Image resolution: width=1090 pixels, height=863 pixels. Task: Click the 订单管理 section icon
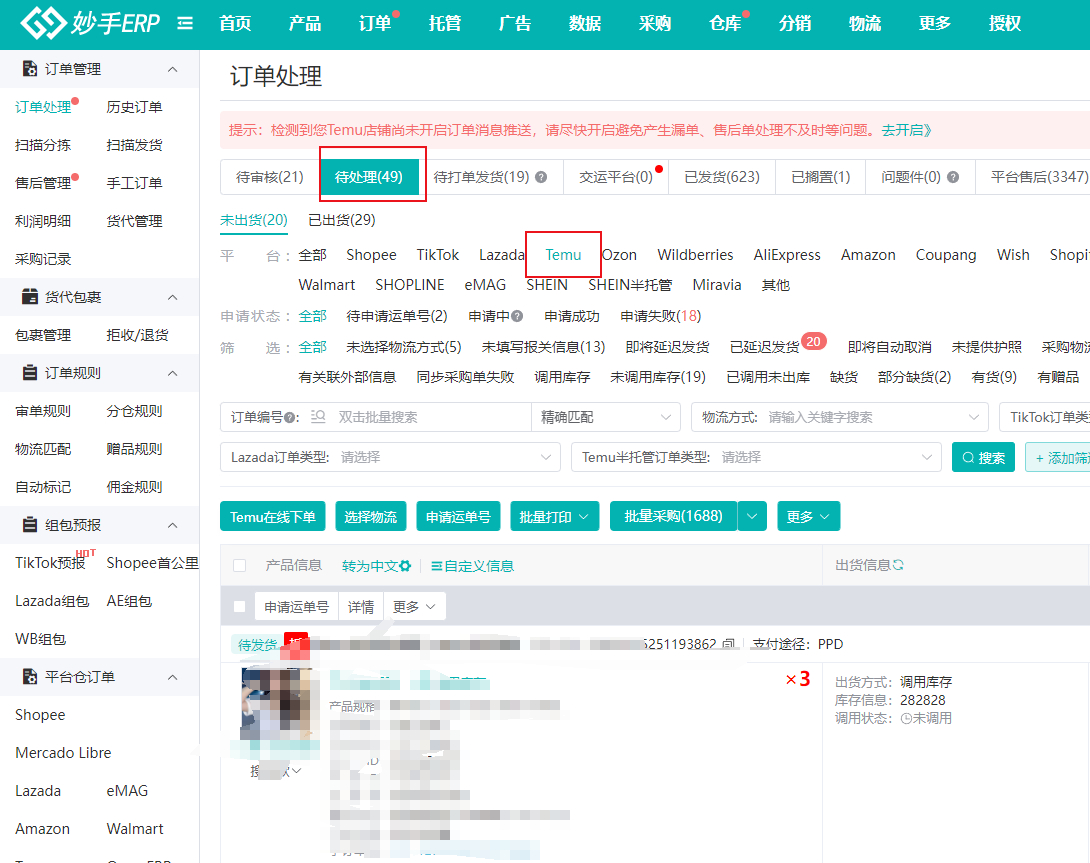[x=30, y=69]
